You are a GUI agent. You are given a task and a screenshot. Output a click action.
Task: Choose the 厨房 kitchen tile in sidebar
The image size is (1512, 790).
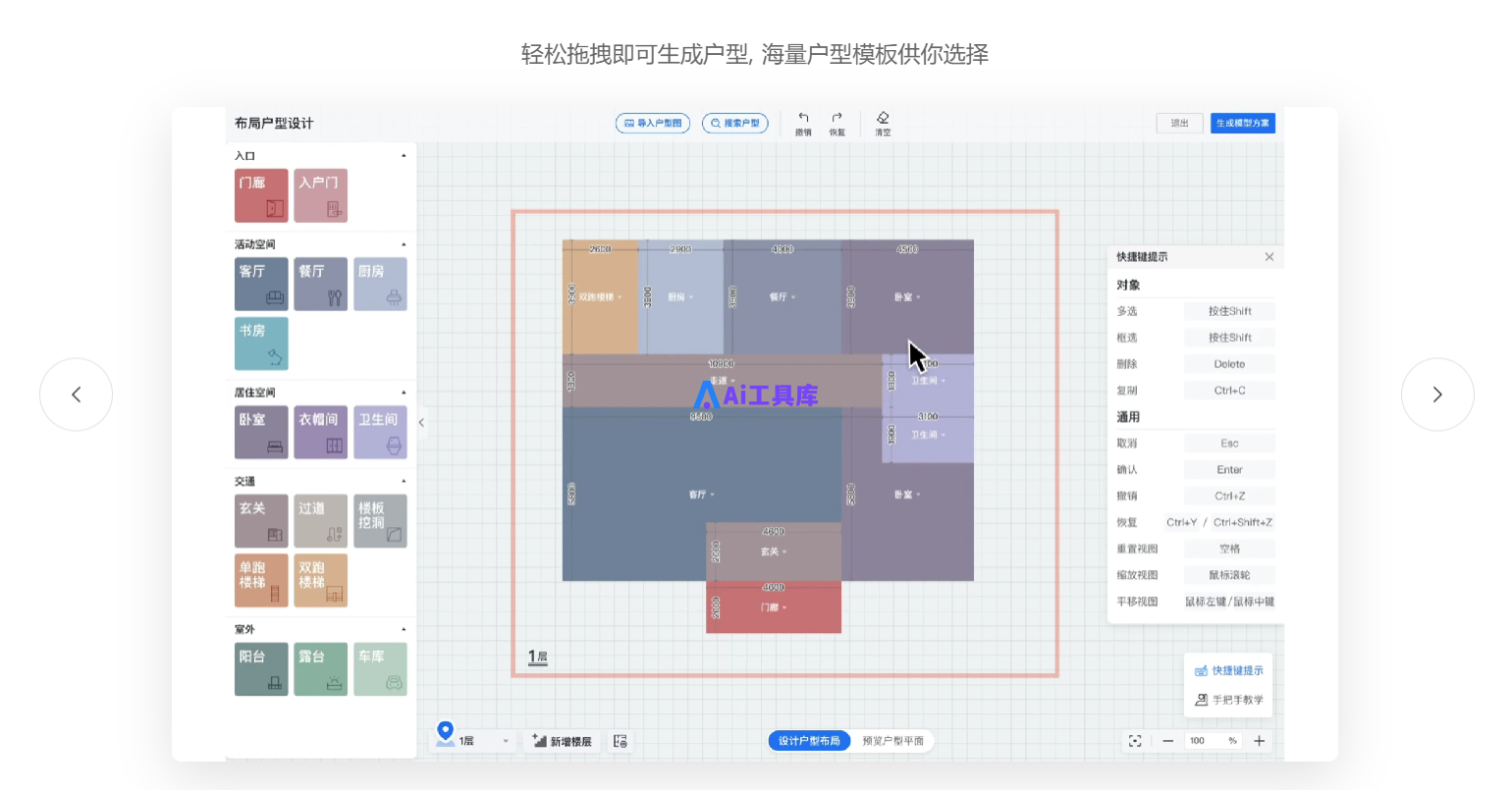pyautogui.click(x=380, y=285)
